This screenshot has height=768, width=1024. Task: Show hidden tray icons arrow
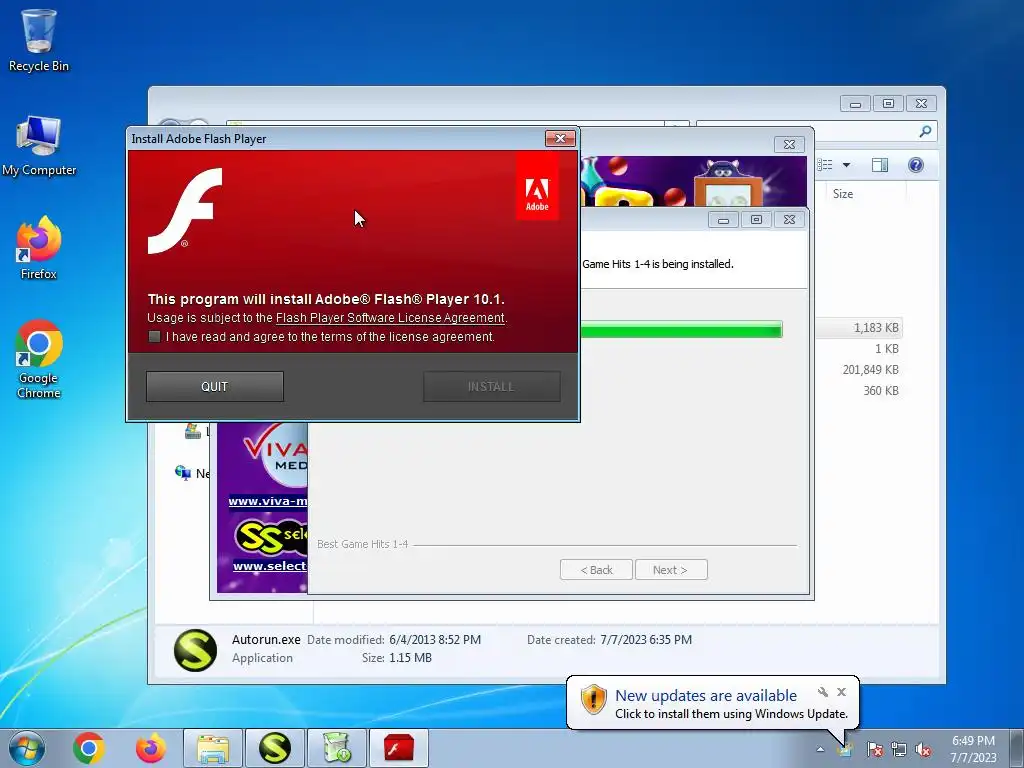click(820, 749)
